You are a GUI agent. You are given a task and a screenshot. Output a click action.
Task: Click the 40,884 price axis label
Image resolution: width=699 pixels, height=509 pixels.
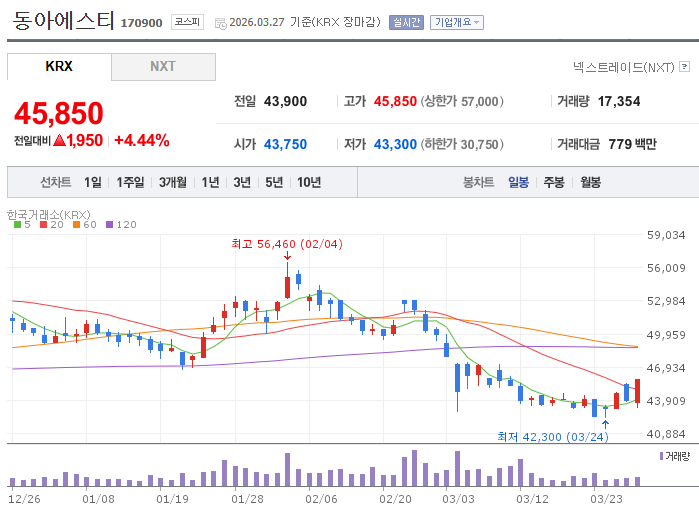(666, 434)
